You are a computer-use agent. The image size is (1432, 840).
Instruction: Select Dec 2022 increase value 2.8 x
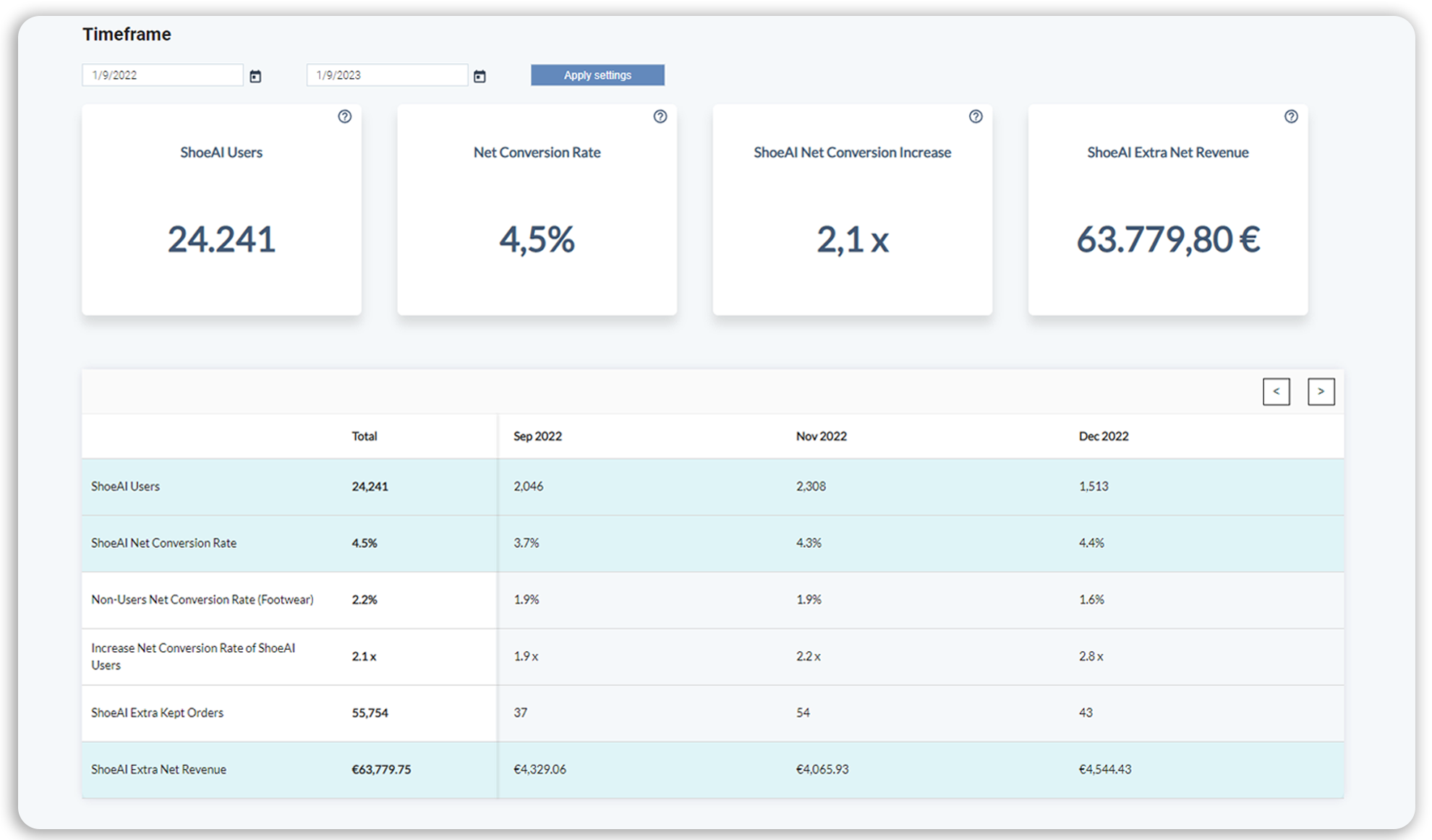(x=1091, y=656)
